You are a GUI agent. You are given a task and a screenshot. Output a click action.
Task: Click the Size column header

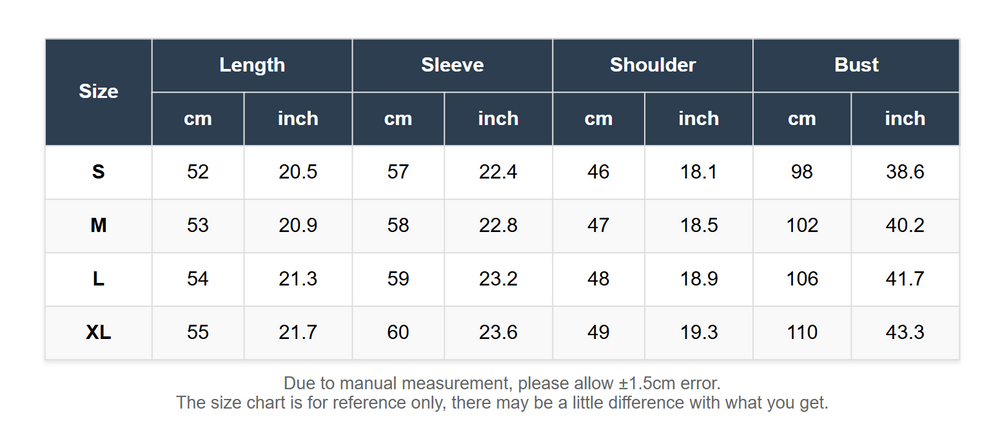[98, 92]
